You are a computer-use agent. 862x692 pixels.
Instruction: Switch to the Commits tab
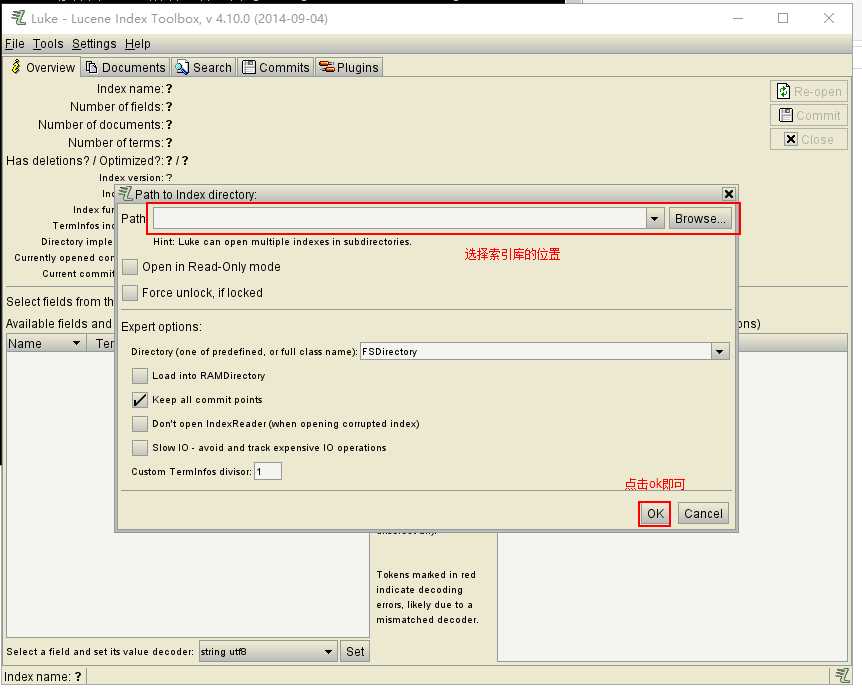coord(276,67)
